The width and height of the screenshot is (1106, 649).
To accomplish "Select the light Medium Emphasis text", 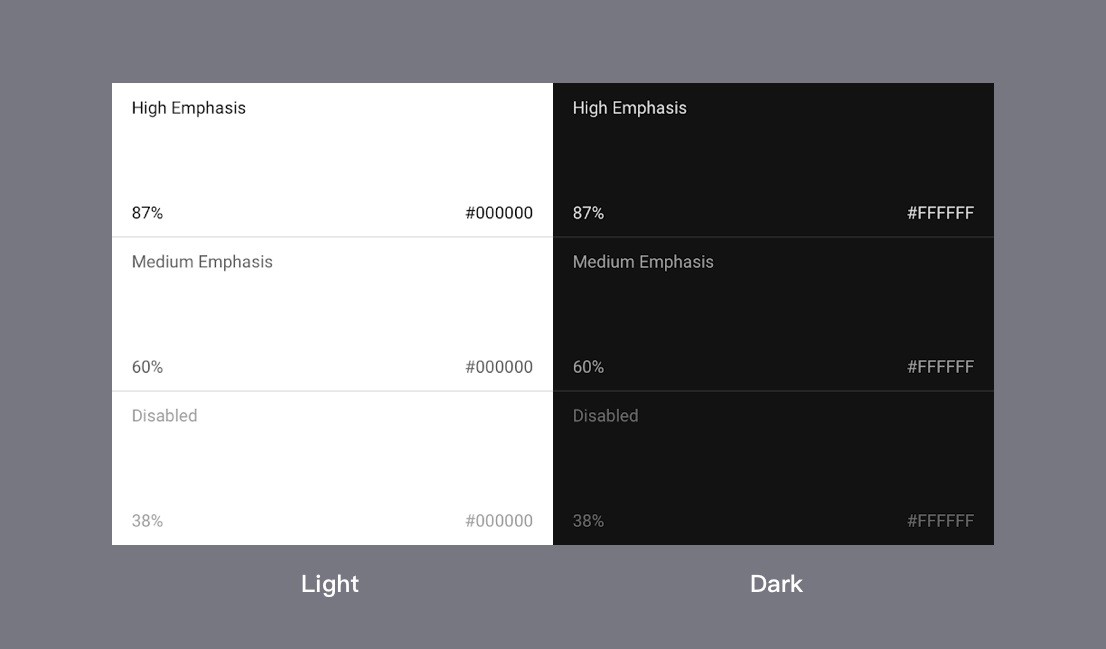I will coord(202,262).
